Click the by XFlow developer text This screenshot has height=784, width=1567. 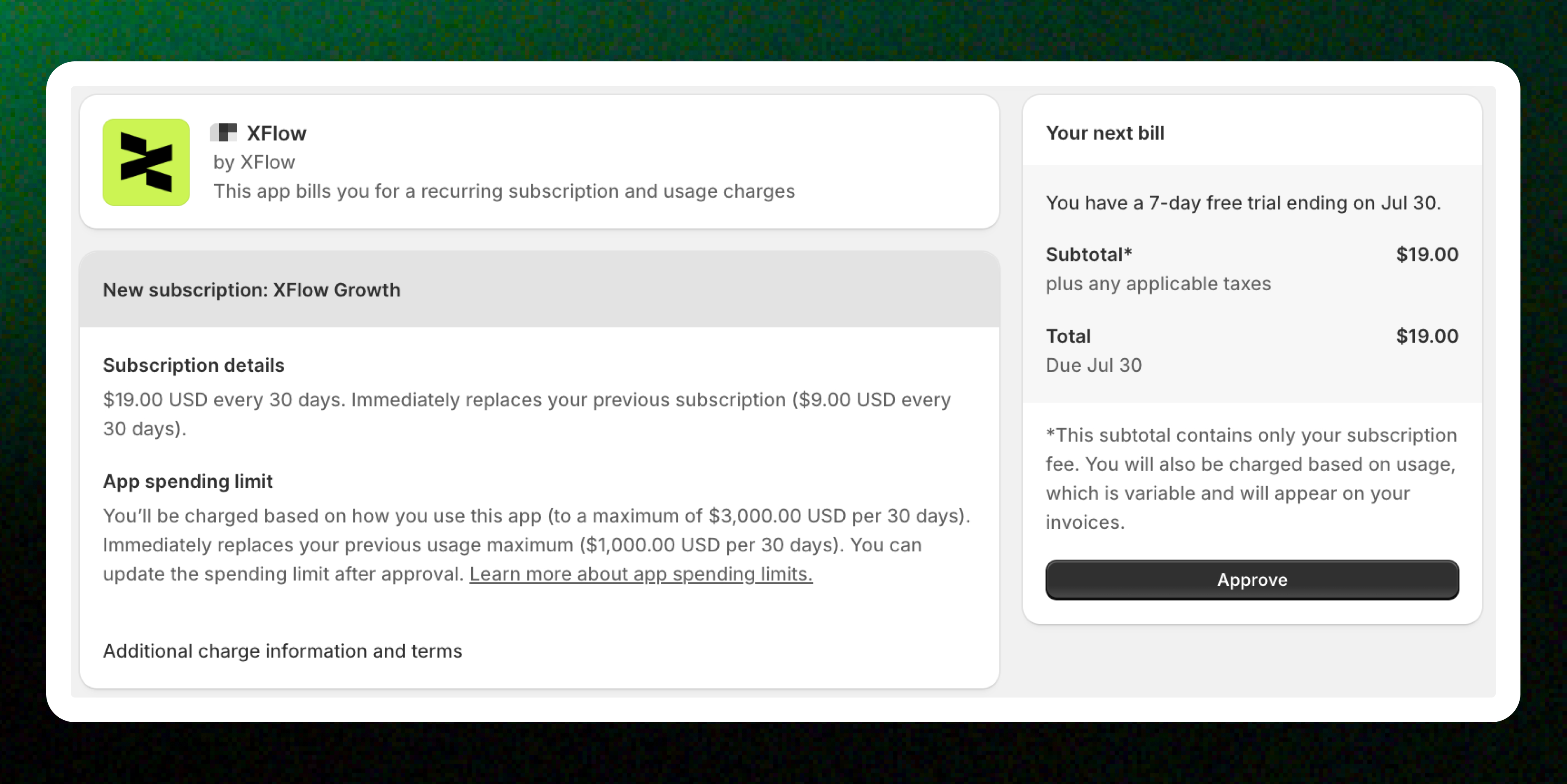coord(254,162)
